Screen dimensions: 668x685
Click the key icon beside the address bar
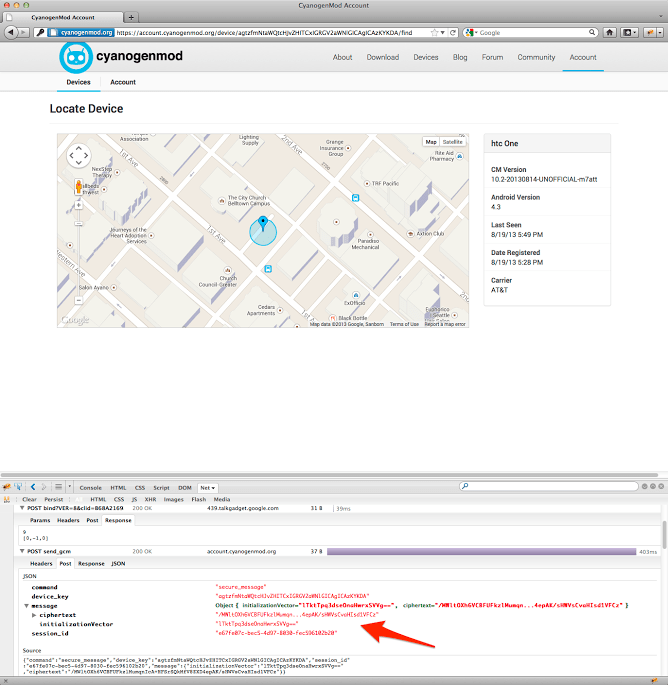40,32
